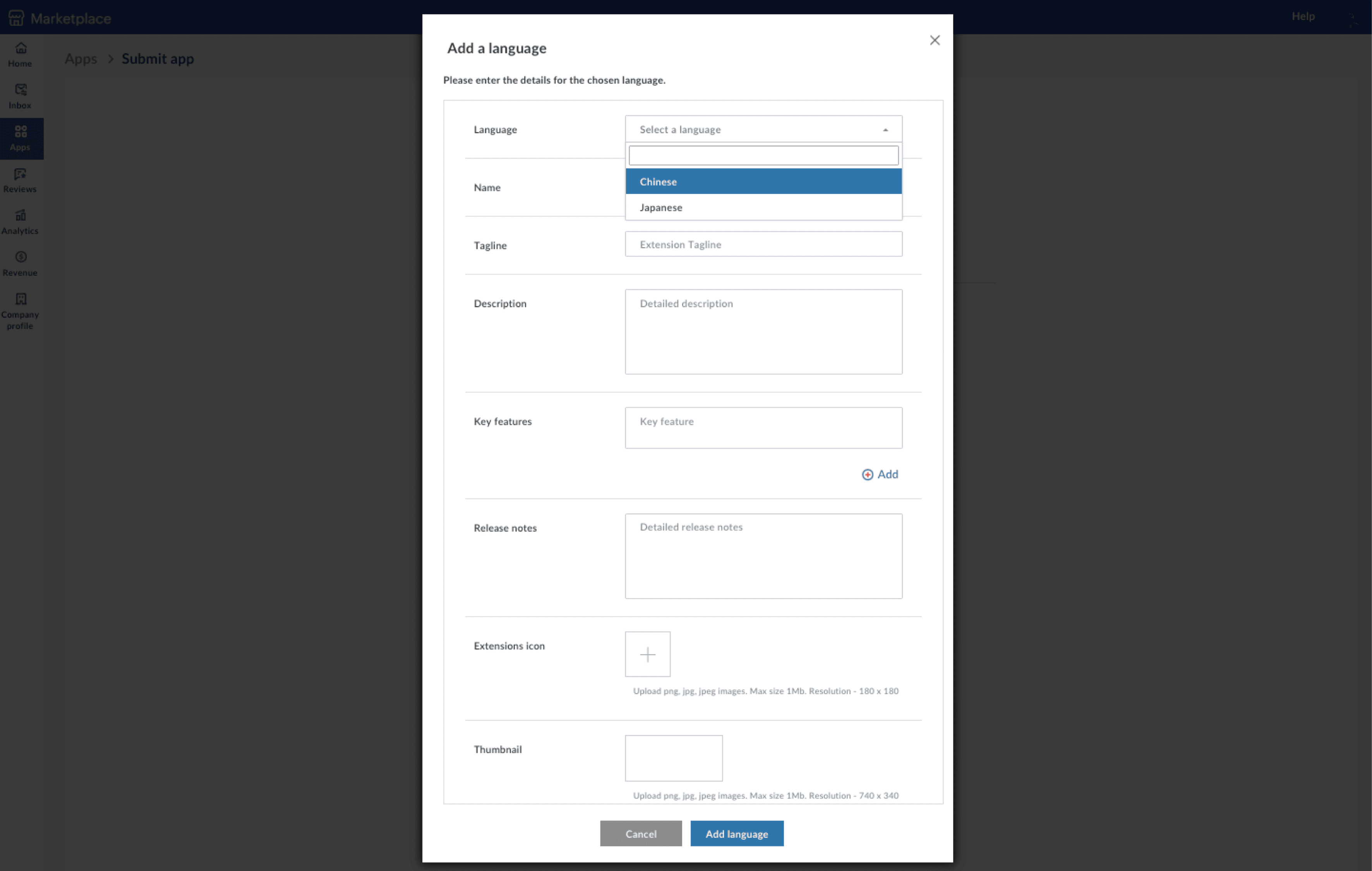Click the Cancel button
Image resolution: width=1372 pixels, height=871 pixels.
click(x=641, y=833)
